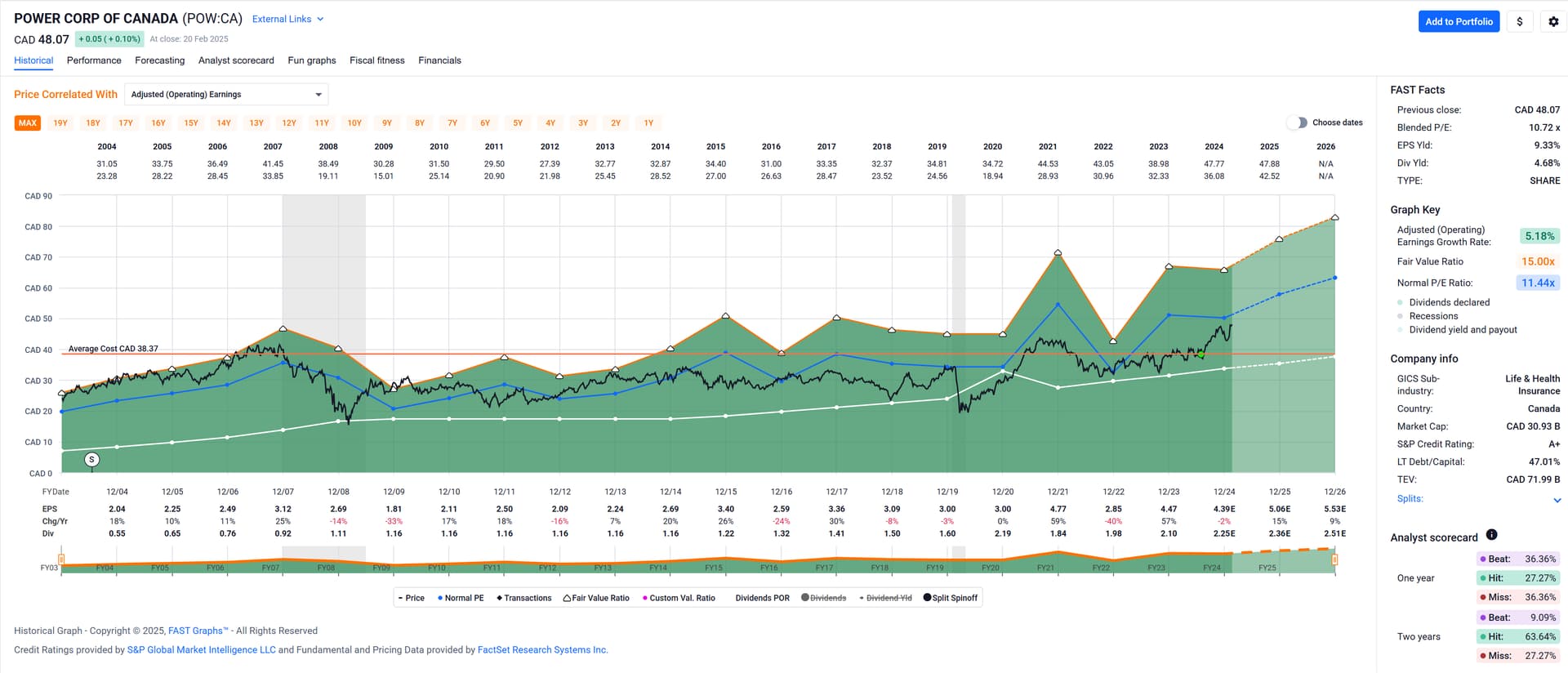This screenshot has height=673, width=1568.
Task: Click Add to Portfolio button
Action: click(x=1459, y=22)
